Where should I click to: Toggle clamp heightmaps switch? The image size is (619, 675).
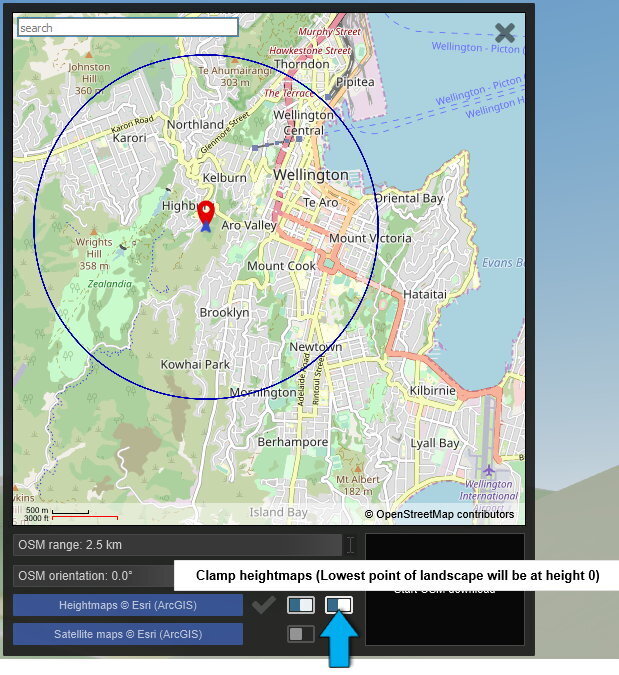339,605
